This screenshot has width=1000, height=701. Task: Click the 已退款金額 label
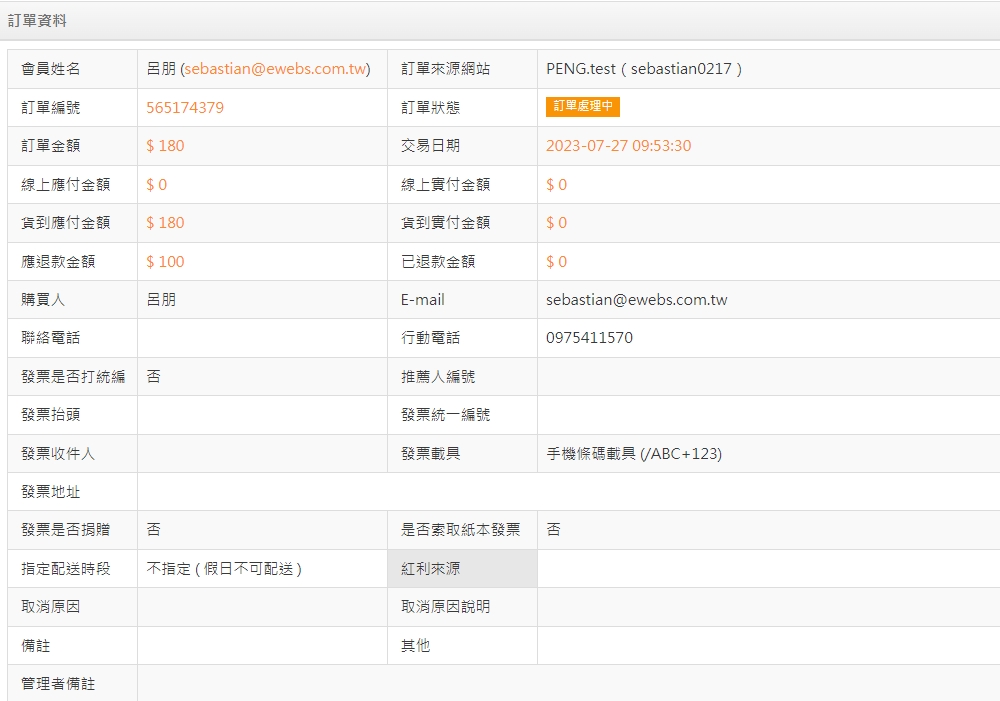pos(438,262)
